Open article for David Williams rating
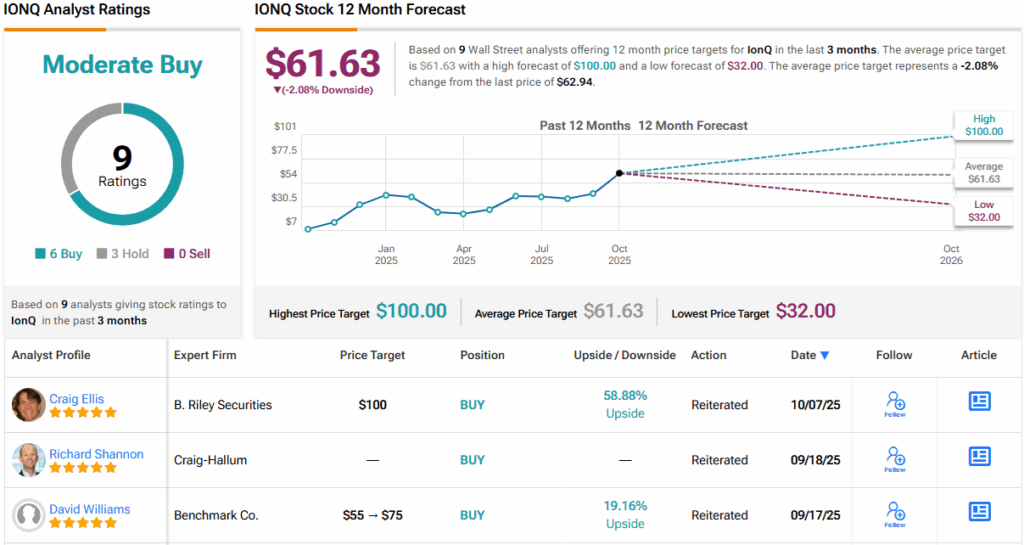The height and width of the screenshot is (545, 1024). click(x=979, y=512)
